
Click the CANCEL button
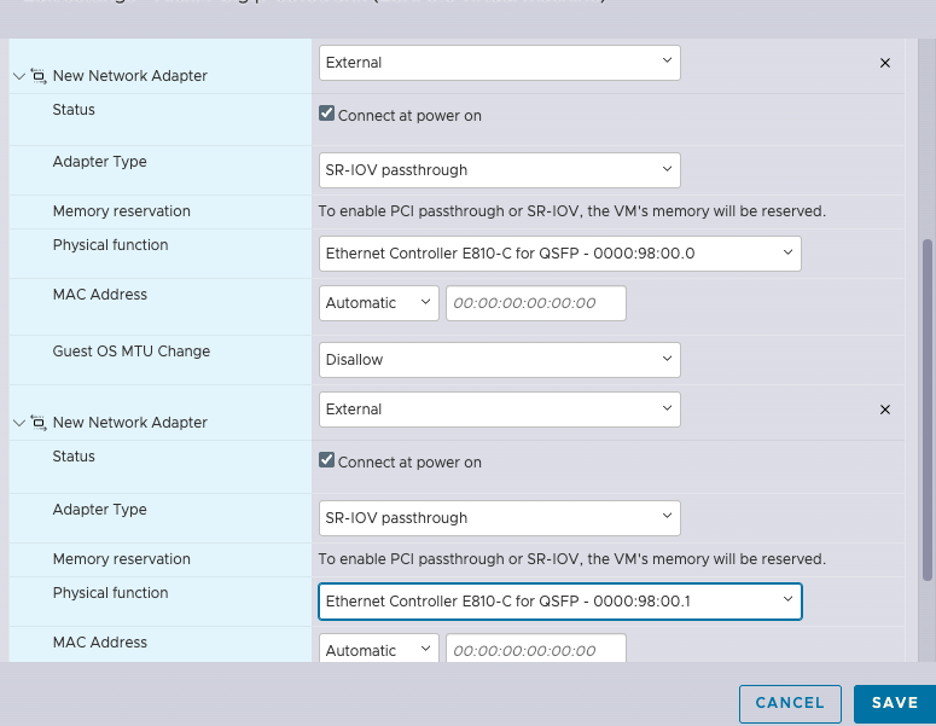tap(790, 704)
